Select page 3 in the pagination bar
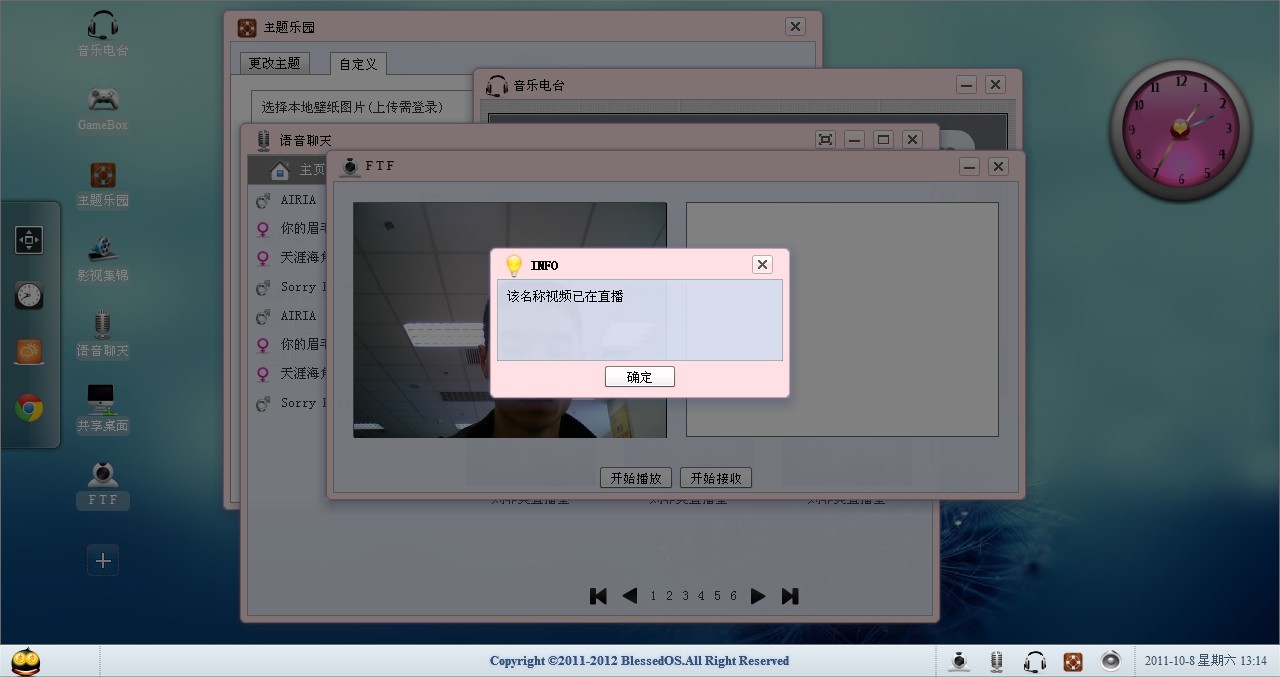This screenshot has height=677, width=1280. pos(684,595)
